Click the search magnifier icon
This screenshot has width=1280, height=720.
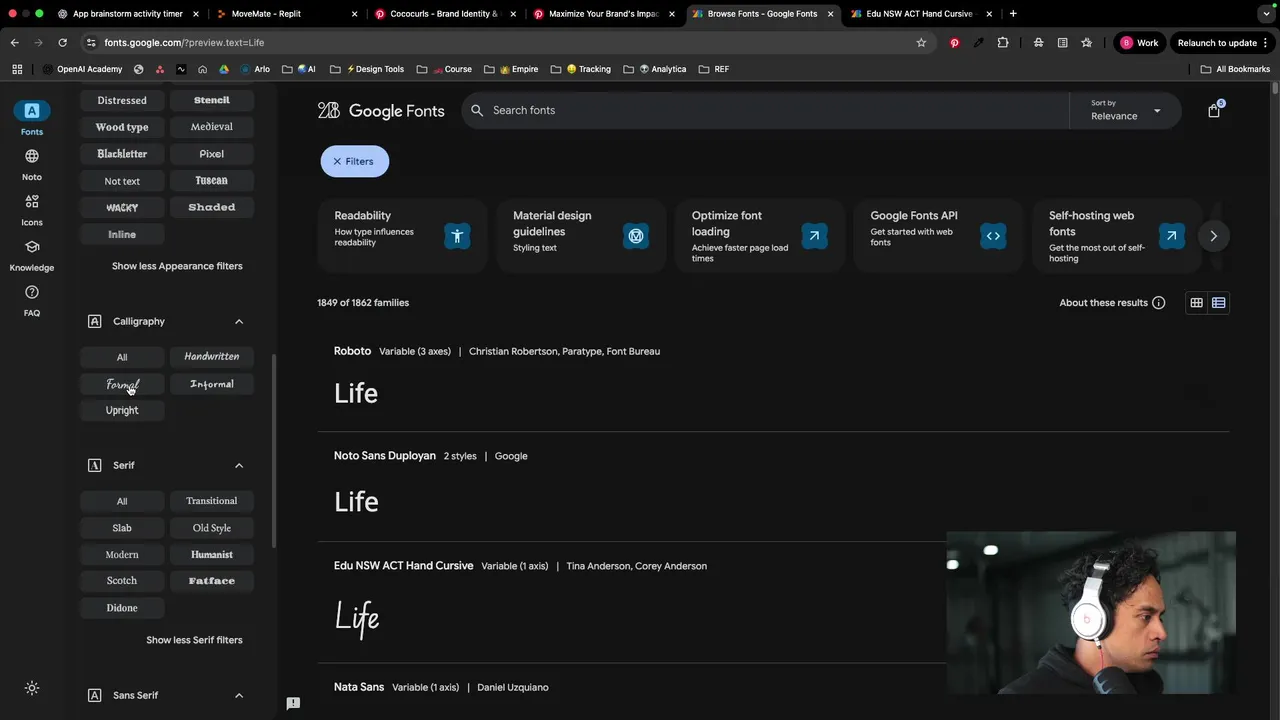pyautogui.click(x=477, y=110)
